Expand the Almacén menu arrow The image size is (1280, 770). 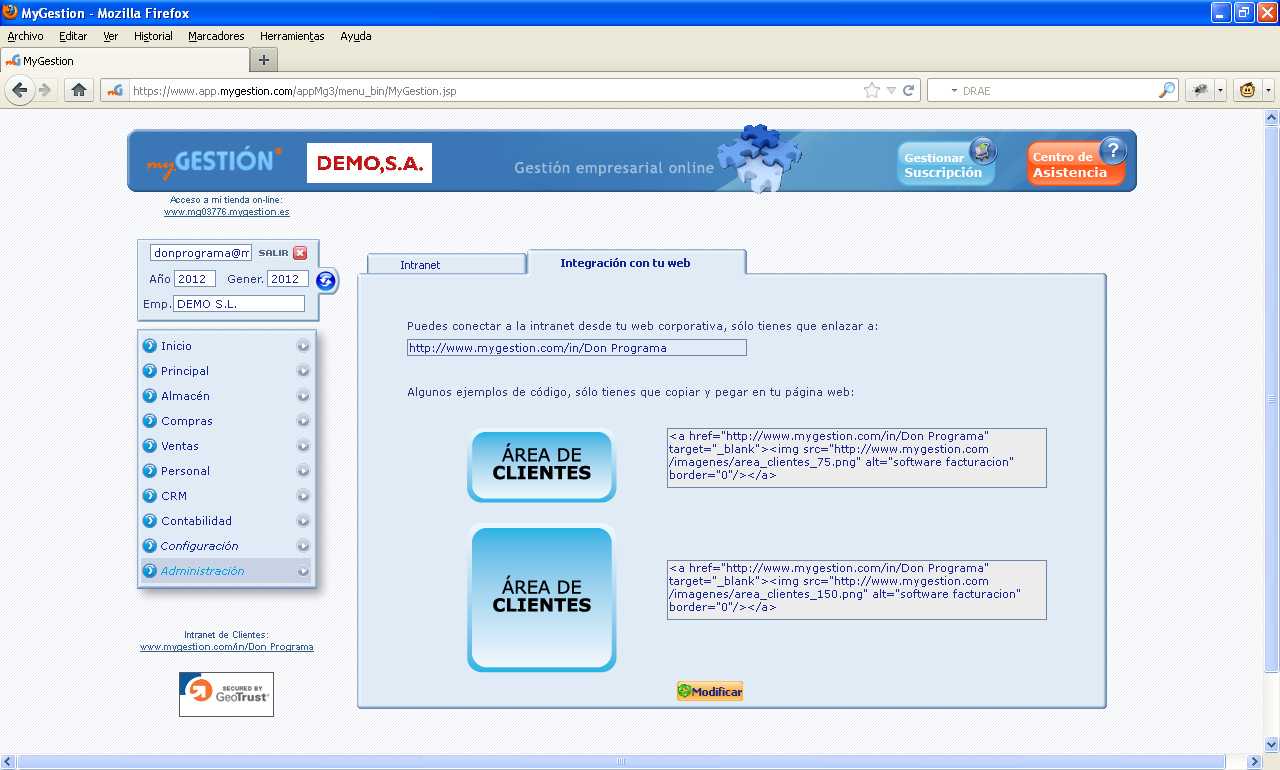point(303,396)
